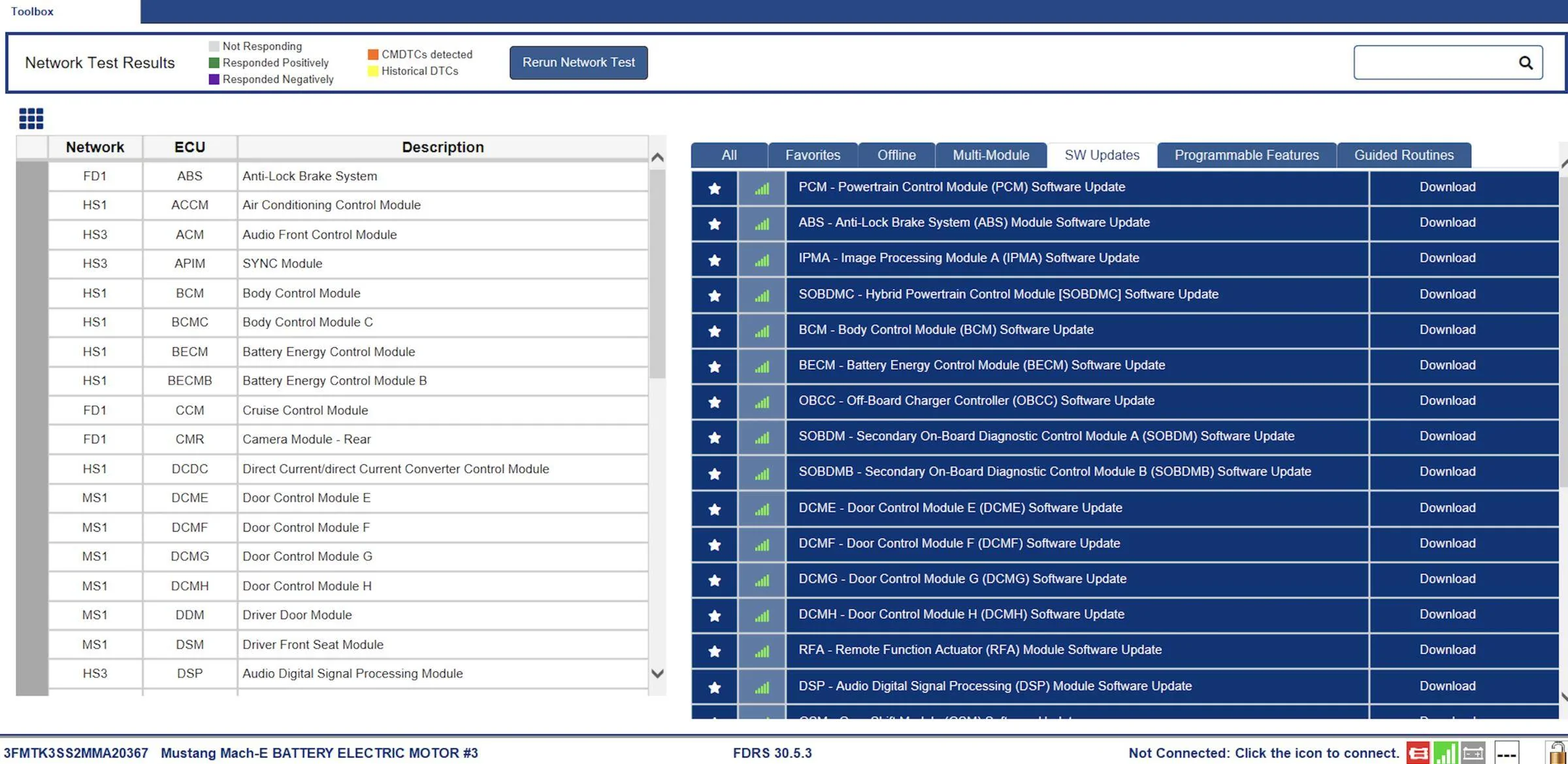Click the signal icon for the DCME update
Screen dimensions: 1568x764
point(762,509)
